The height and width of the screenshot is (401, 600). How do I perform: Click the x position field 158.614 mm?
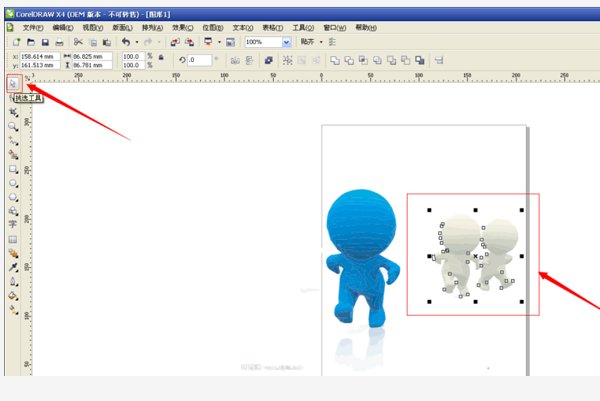click(40, 56)
